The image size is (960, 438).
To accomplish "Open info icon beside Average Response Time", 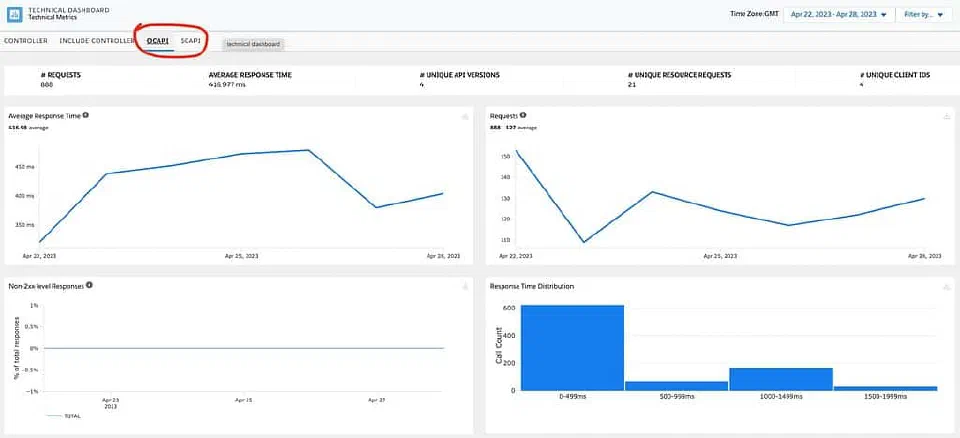I will (x=86, y=115).
